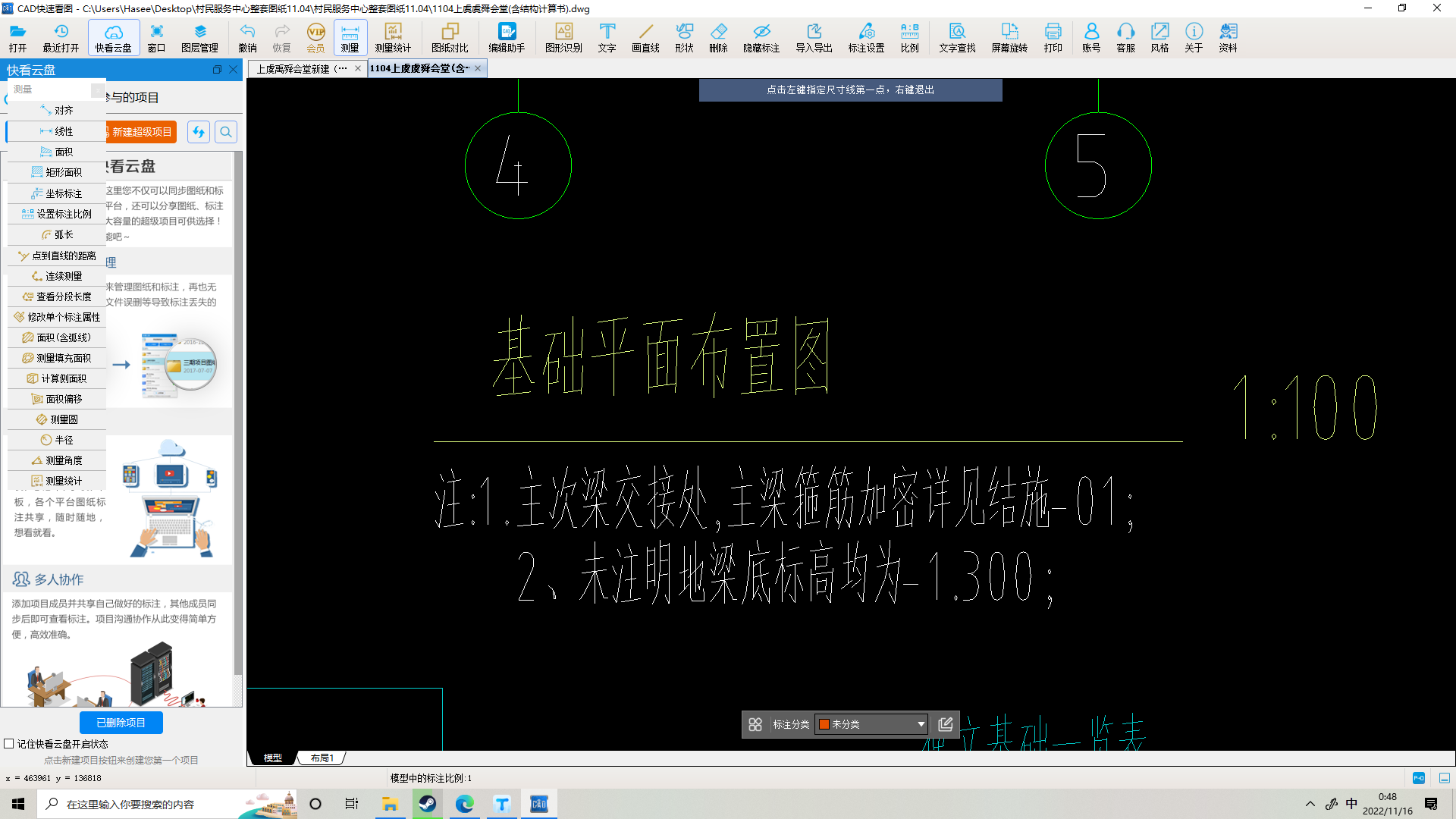Open 文字查找 text search
This screenshot has width=1456, height=819.
point(957,37)
